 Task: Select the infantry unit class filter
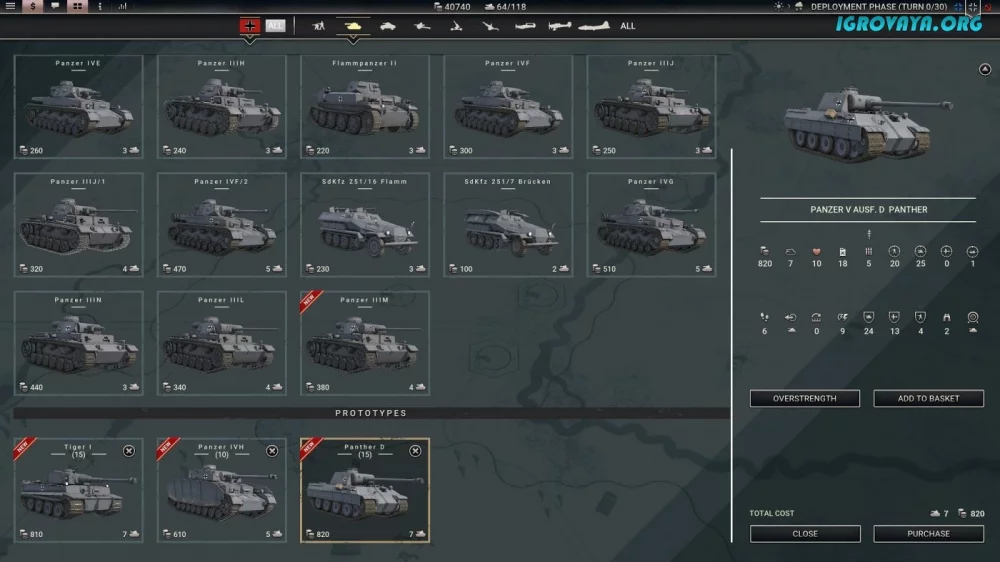tap(318, 26)
